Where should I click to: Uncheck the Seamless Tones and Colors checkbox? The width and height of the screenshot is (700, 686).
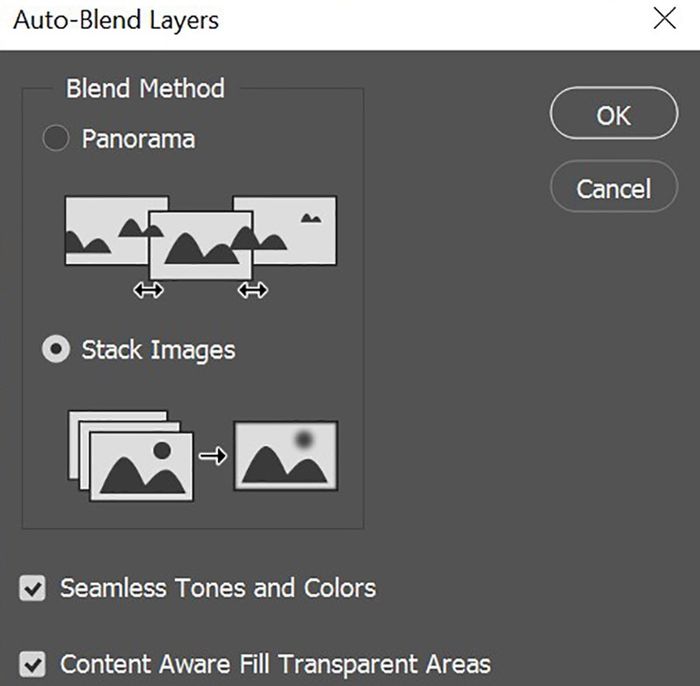pos(32,588)
